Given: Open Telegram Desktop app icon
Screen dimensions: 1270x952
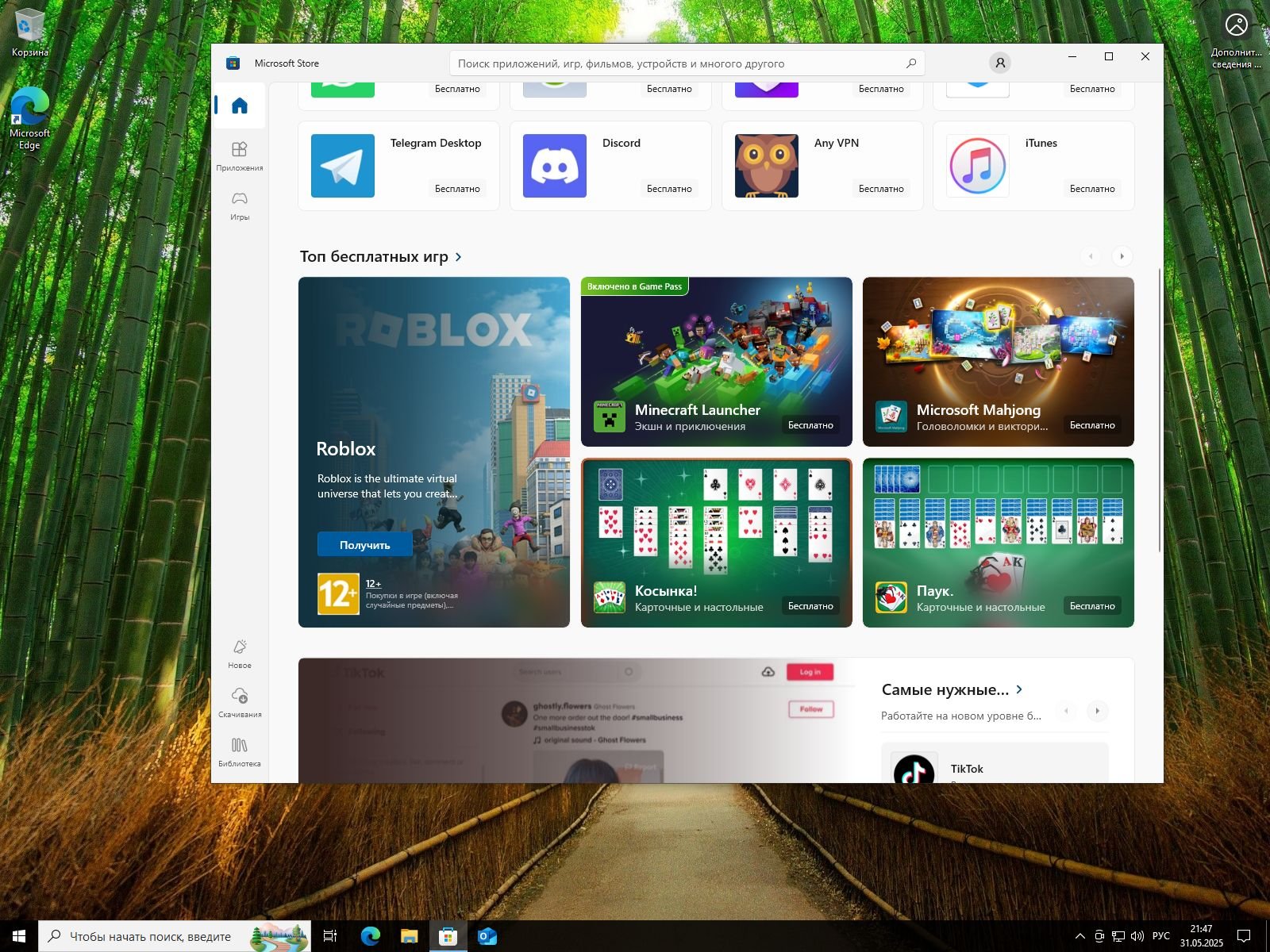Looking at the screenshot, I should pyautogui.click(x=343, y=166).
